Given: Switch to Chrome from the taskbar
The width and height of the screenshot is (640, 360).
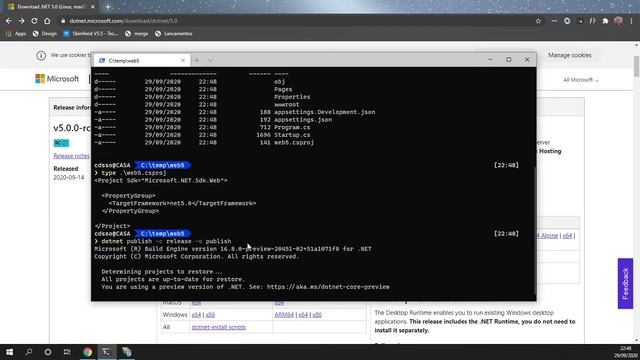Looking at the screenshot, I should coord(87,352).
